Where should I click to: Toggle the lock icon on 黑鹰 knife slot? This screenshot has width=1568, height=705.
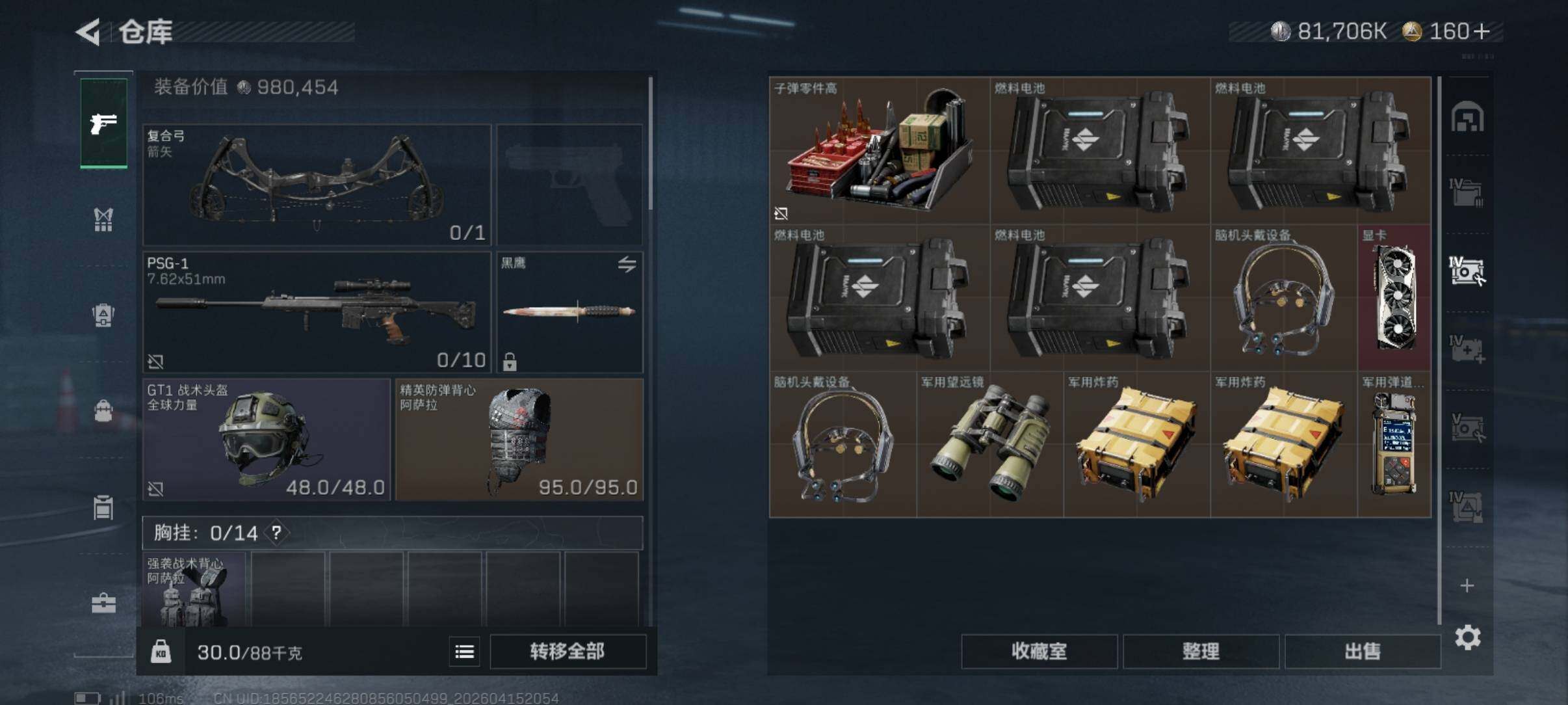510,361
